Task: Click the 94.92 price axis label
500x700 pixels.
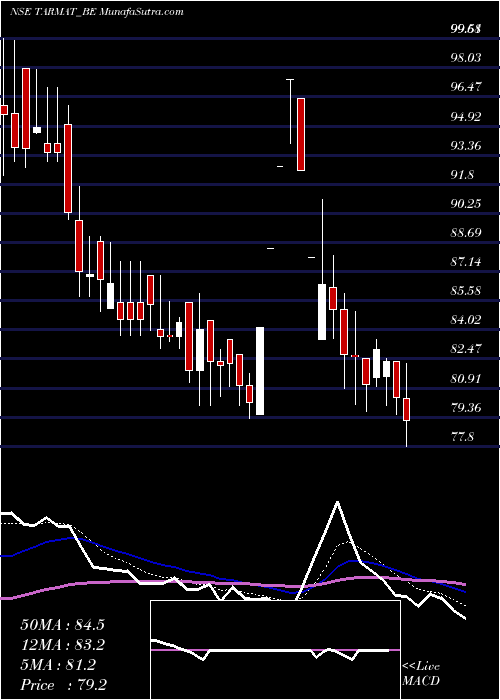Action: click(x=466, y=117)
